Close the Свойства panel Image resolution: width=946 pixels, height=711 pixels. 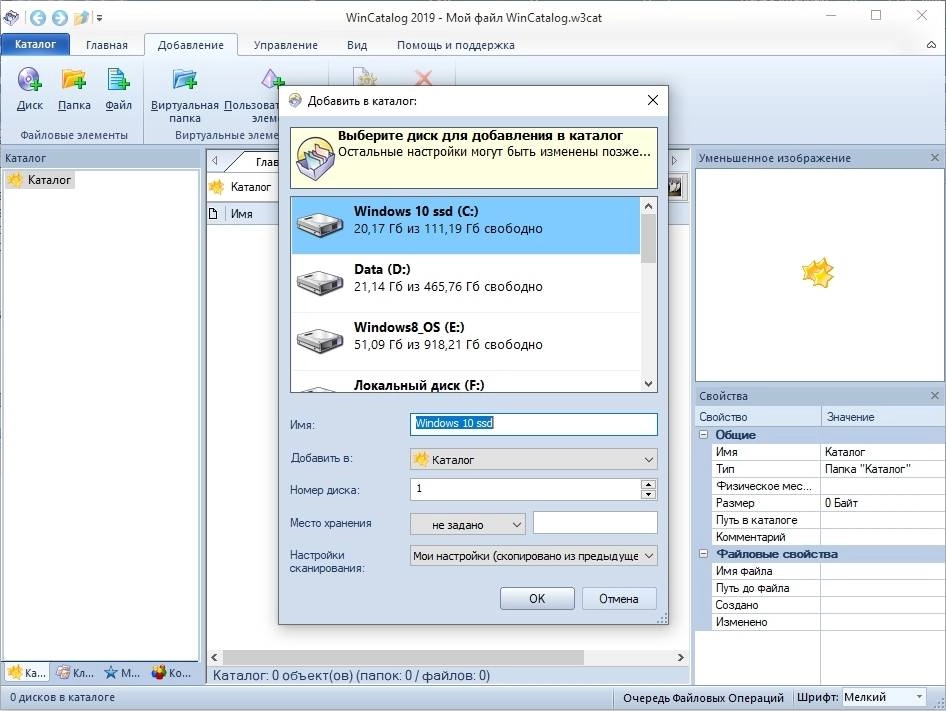[935, 395]
